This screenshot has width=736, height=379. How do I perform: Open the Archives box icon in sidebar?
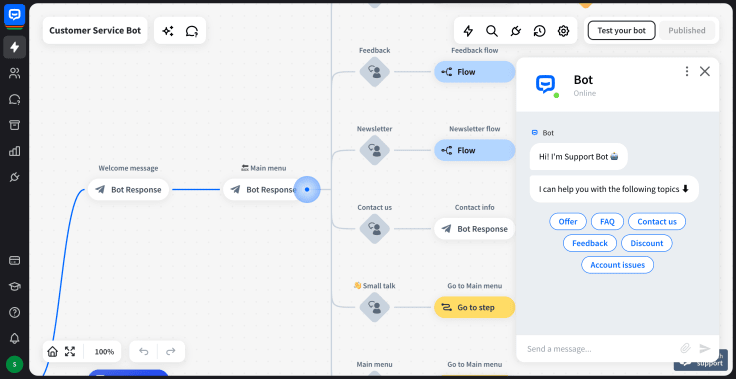click(x=15, y=125)
